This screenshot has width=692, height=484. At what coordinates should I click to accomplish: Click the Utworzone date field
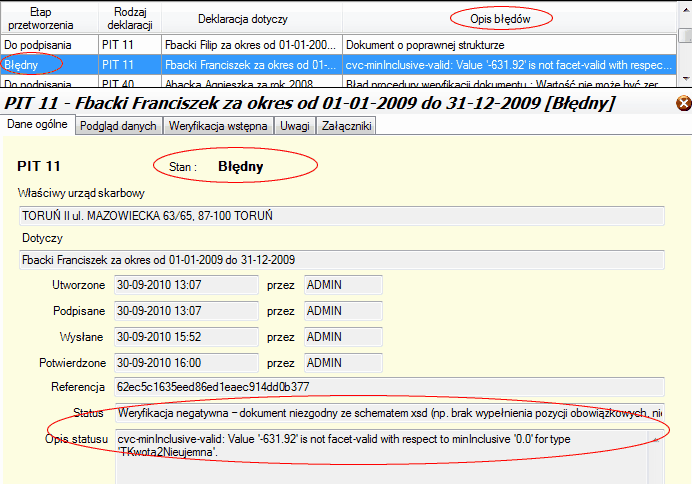[x=186, y=285]
